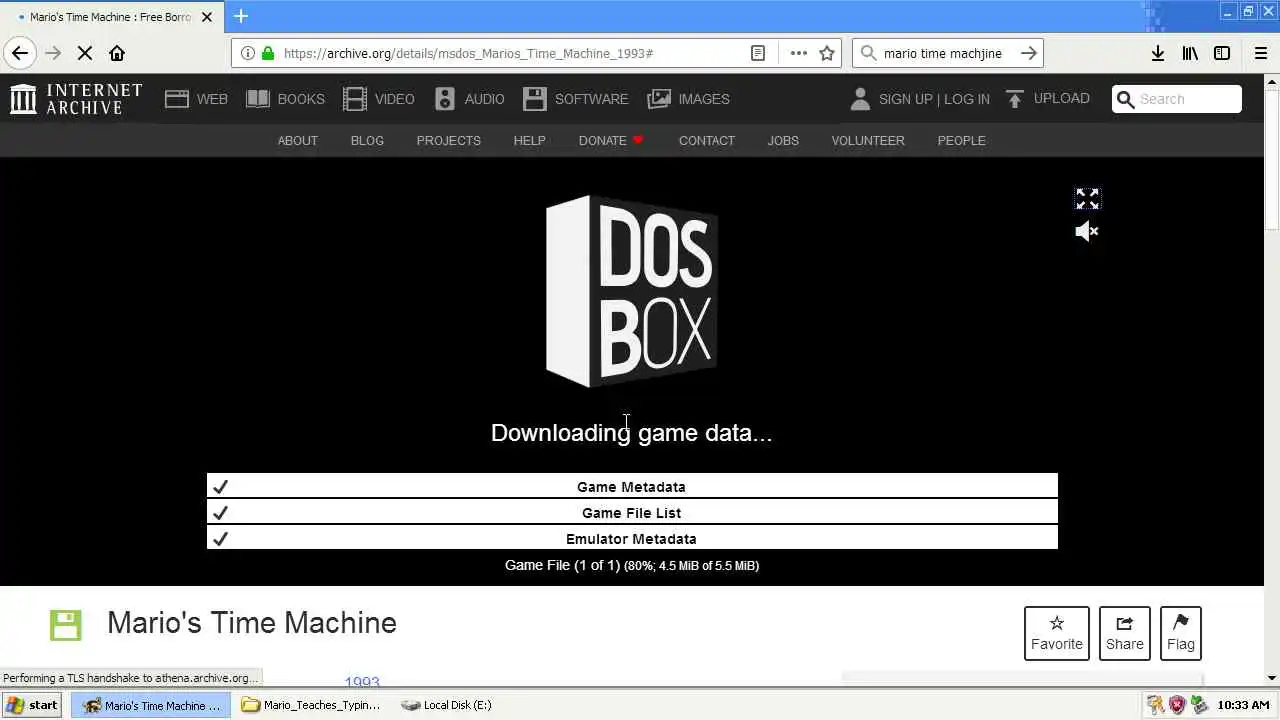This screenshot has height=720, width=1280.
Task: Flag this item
Action: (1181, 633)
